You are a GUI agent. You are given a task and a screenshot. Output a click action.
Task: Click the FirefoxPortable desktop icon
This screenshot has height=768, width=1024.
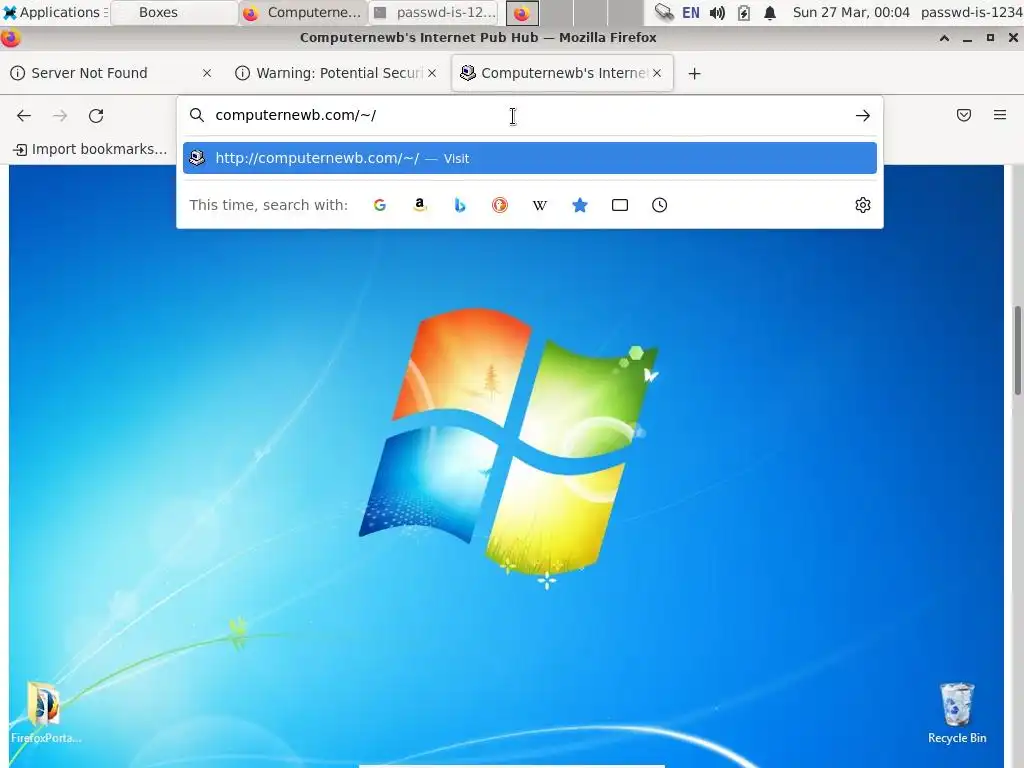coord(45,713)
